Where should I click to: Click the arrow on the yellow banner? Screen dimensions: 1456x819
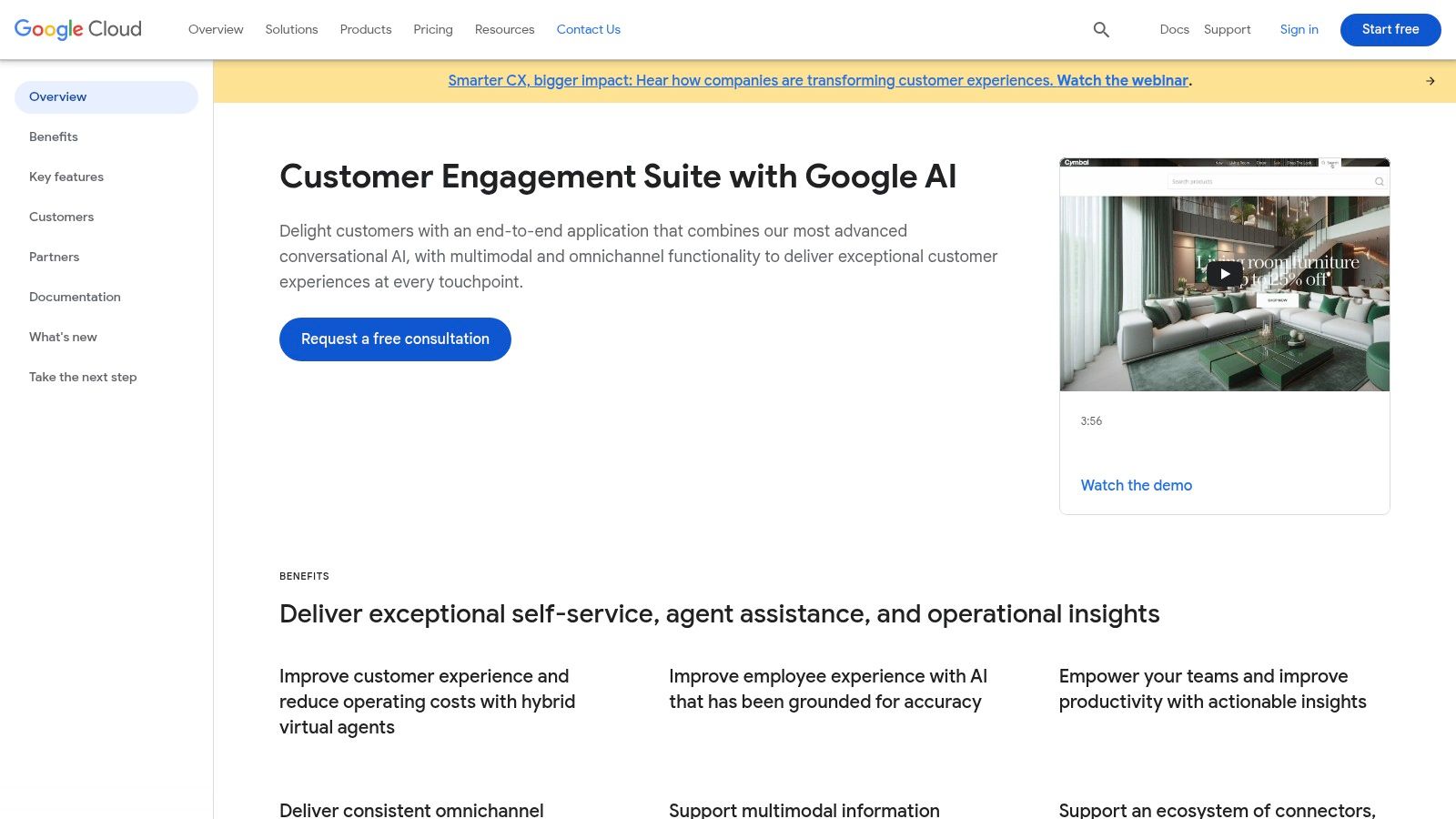point(1430,80)
